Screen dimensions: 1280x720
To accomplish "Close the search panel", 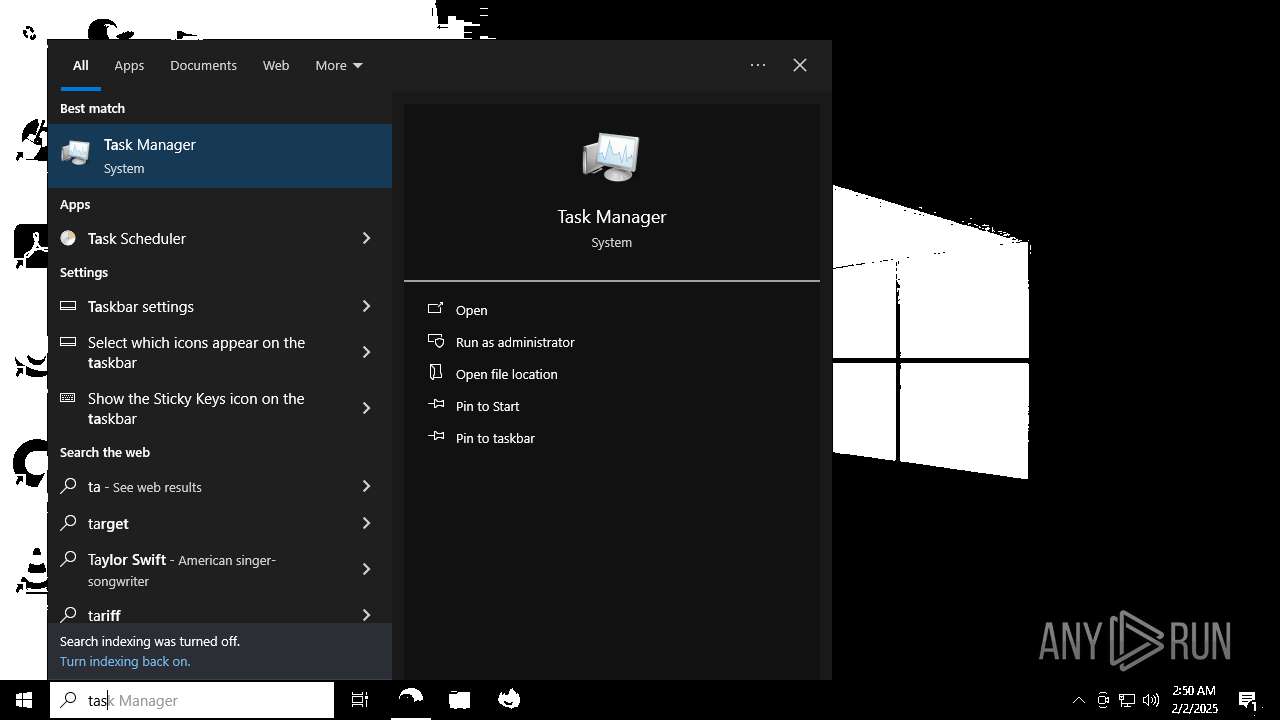I will 800,65.
